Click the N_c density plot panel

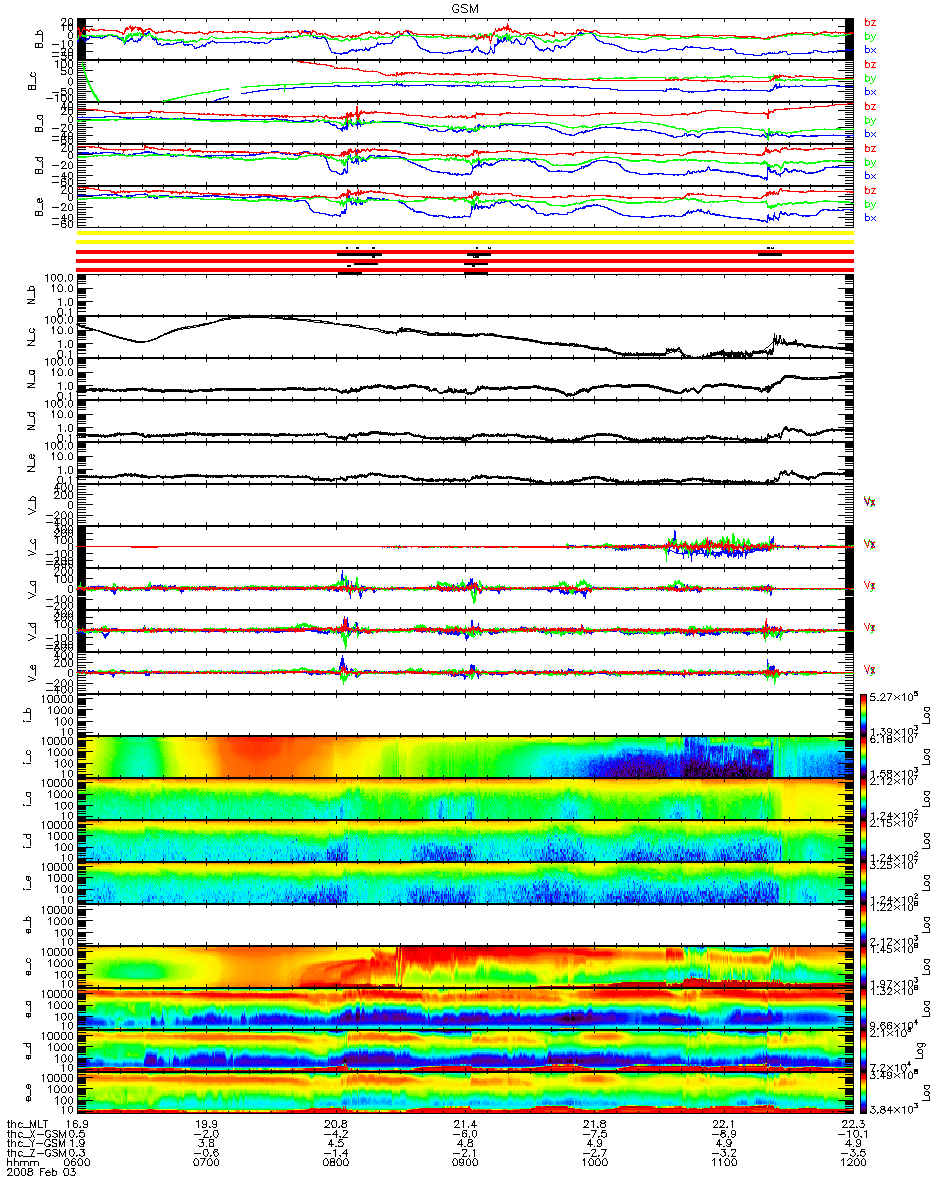[467, 338]
